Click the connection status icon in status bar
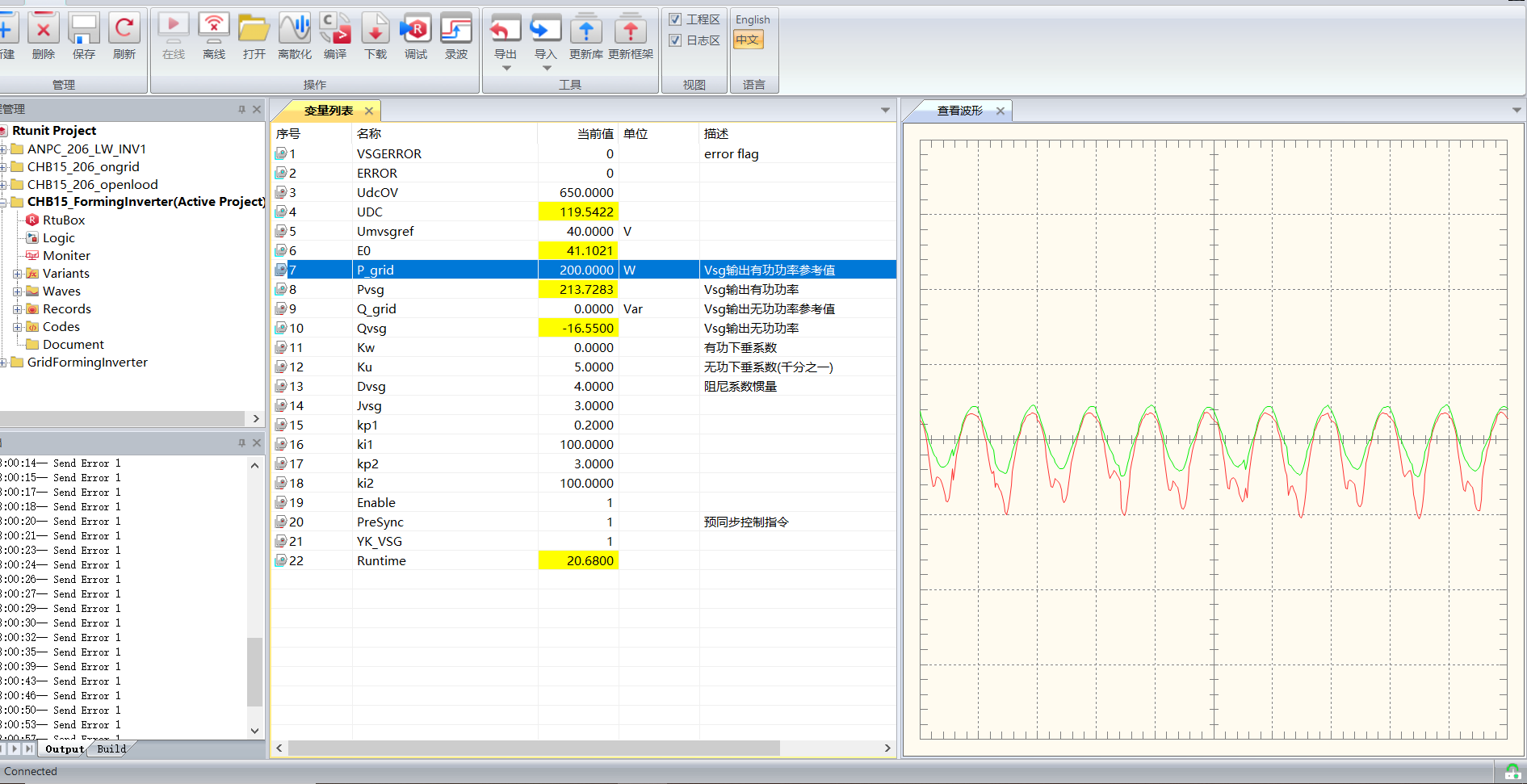1527x784 pixels. pos(1512,772)
